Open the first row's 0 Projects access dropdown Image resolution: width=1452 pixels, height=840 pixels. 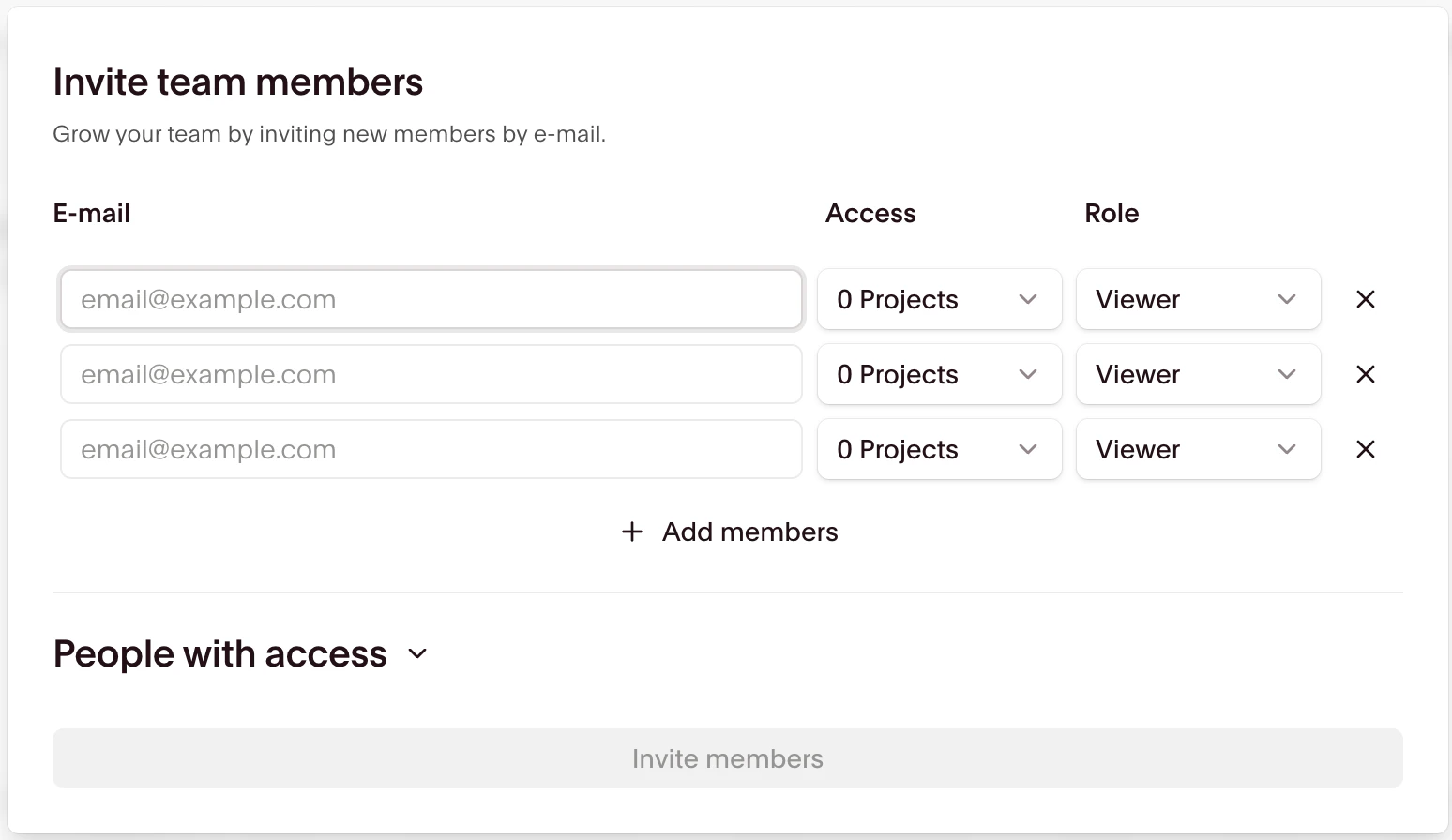click(938, 299)
